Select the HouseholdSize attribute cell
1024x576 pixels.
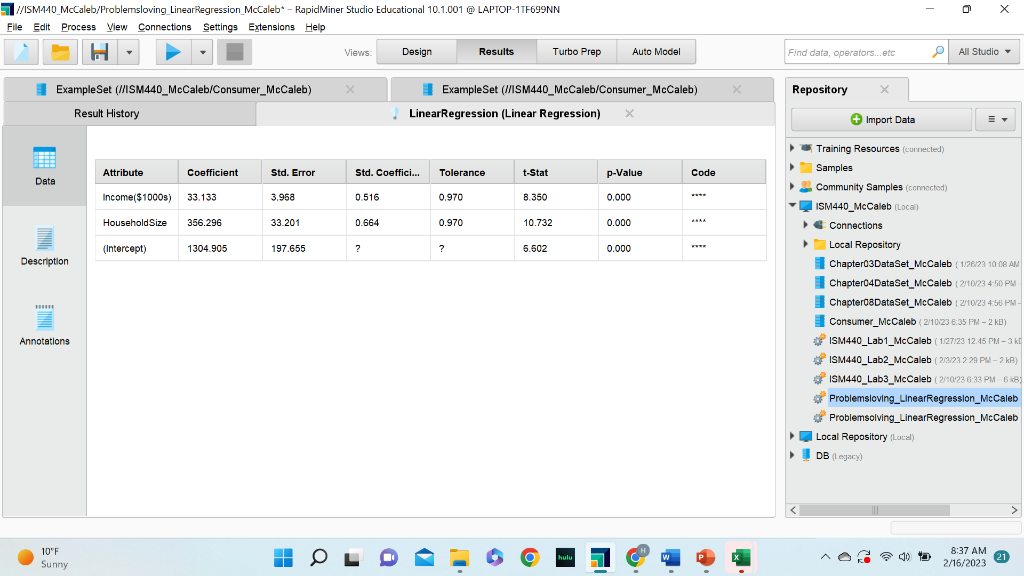[x=136, y=223]
